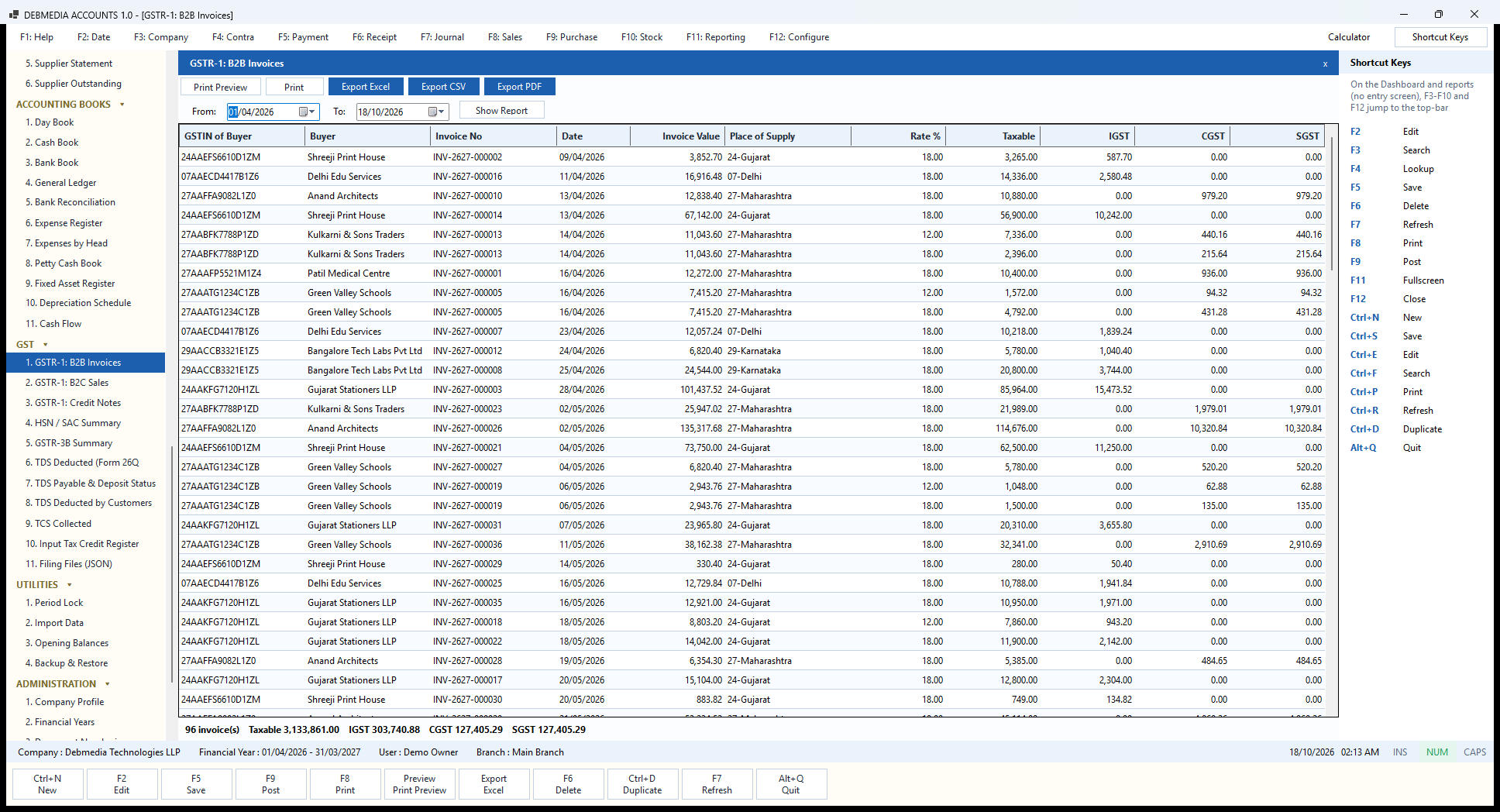Open Period Lock under Utilities
The height and width of the screenshot is (812, 1500).
pyautogui.click(x=54, y=603)
